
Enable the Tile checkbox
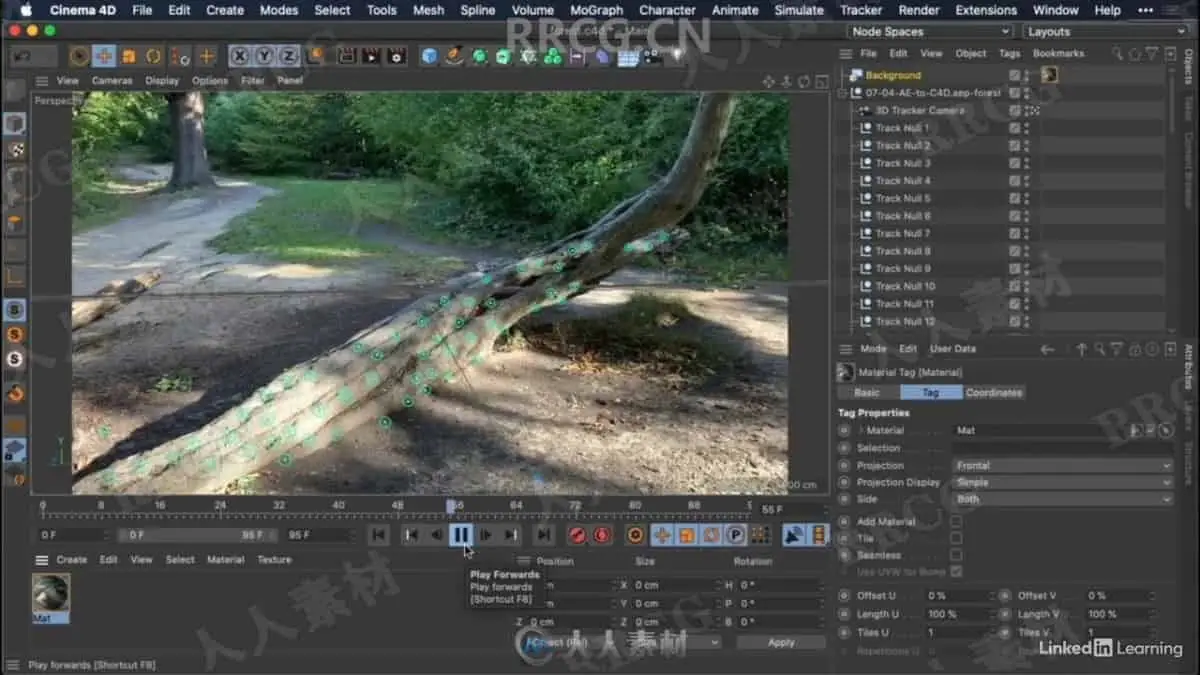956,538
